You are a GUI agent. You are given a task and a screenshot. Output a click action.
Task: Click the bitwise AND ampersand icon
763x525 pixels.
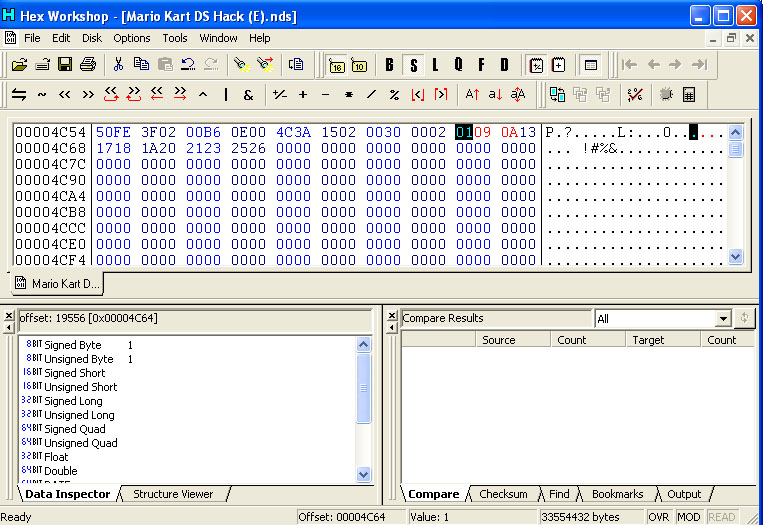248,94
